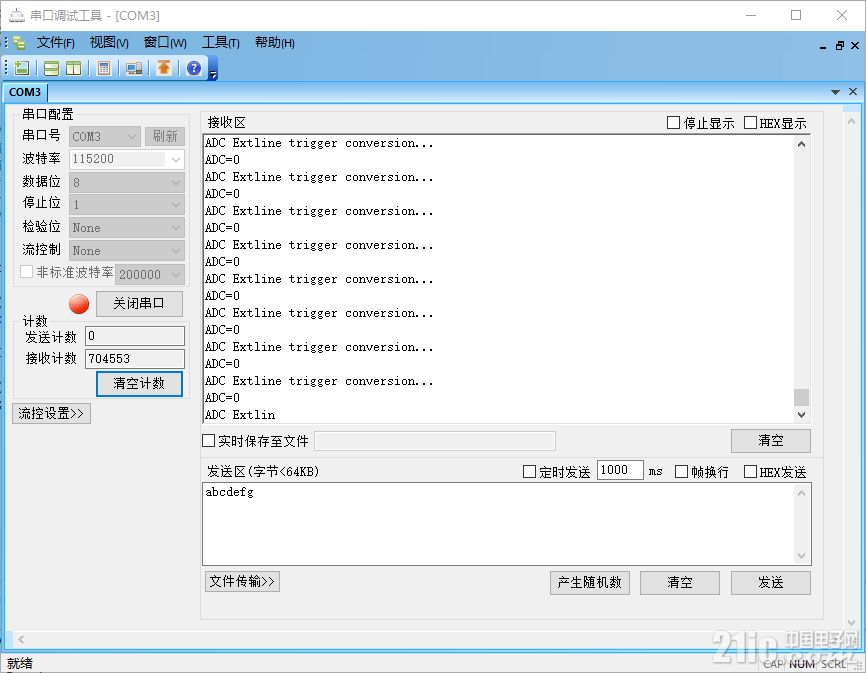Tile windows vertically via toolbar icon
This screenshot has width=866, height=673.
[73, 68]
